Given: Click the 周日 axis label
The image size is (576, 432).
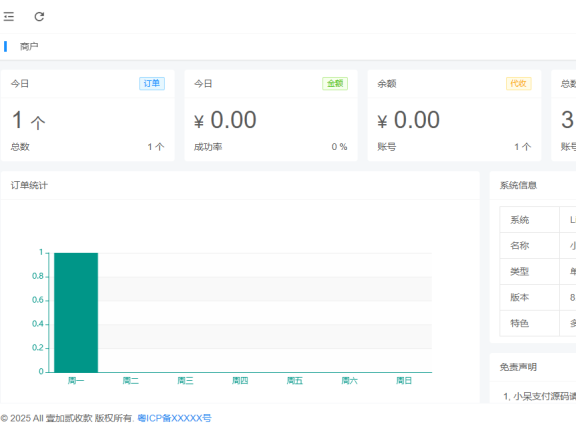Looking at the screenshot, I should (x=404, y=381).
